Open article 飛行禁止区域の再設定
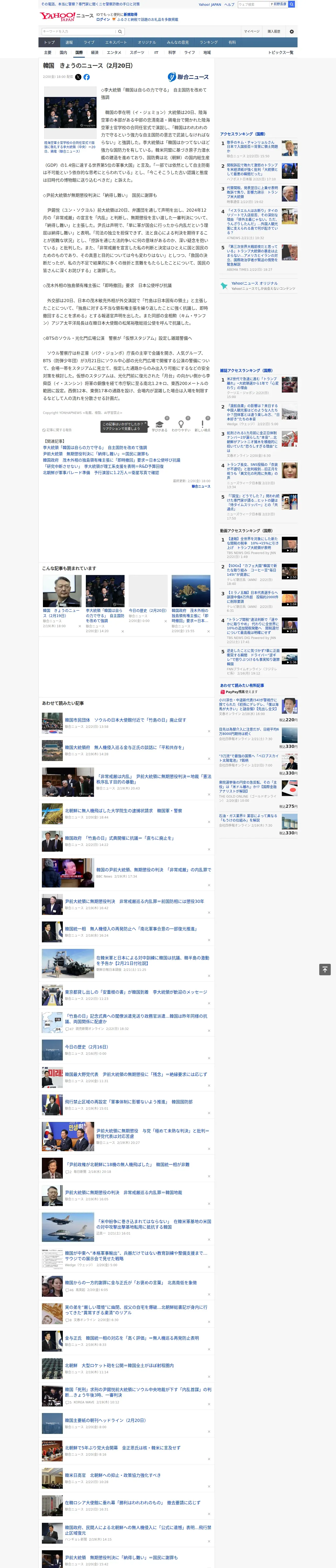 pos(129,1102)
